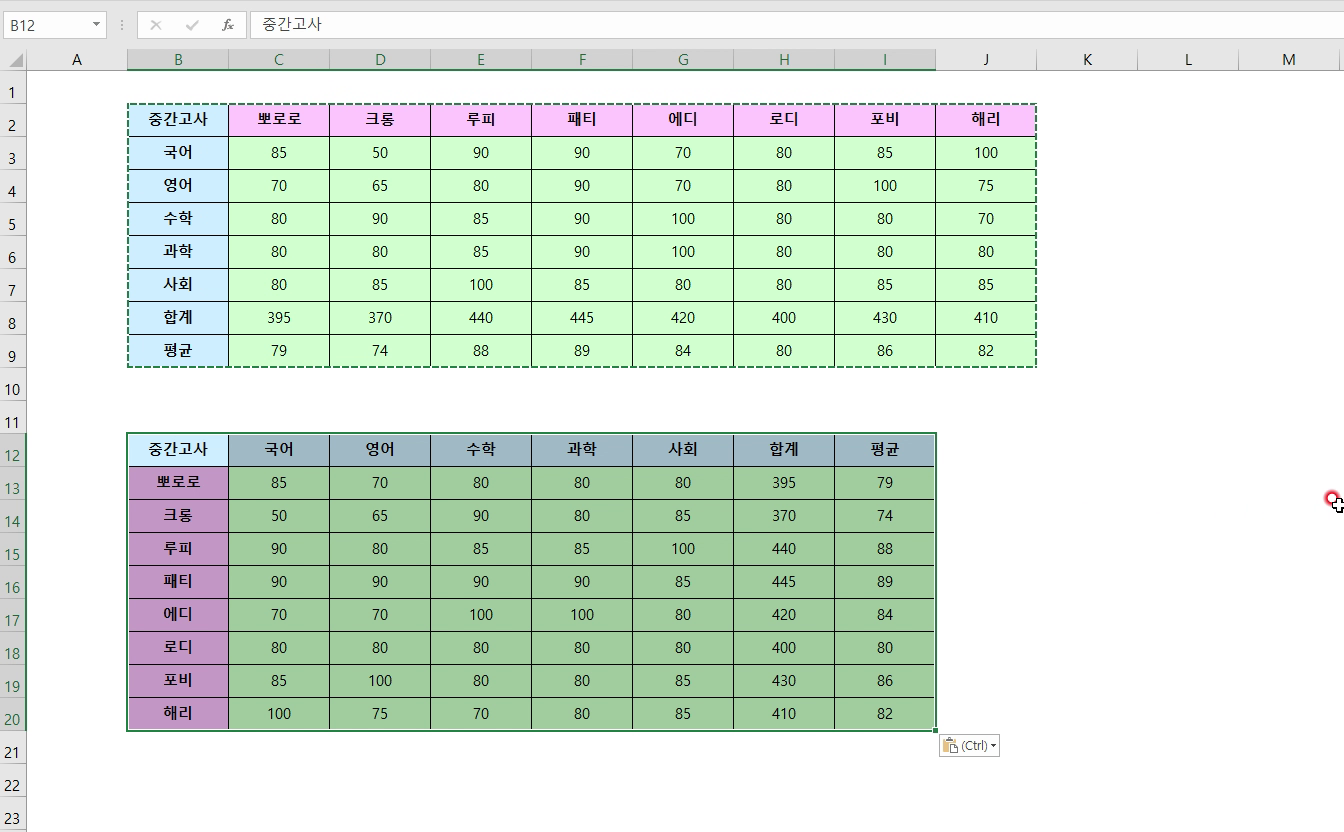Screen dimensions: 1344x832
Task: Select 영어 column header in lower table
Action: pyautogui.click(x=380, y=450)
